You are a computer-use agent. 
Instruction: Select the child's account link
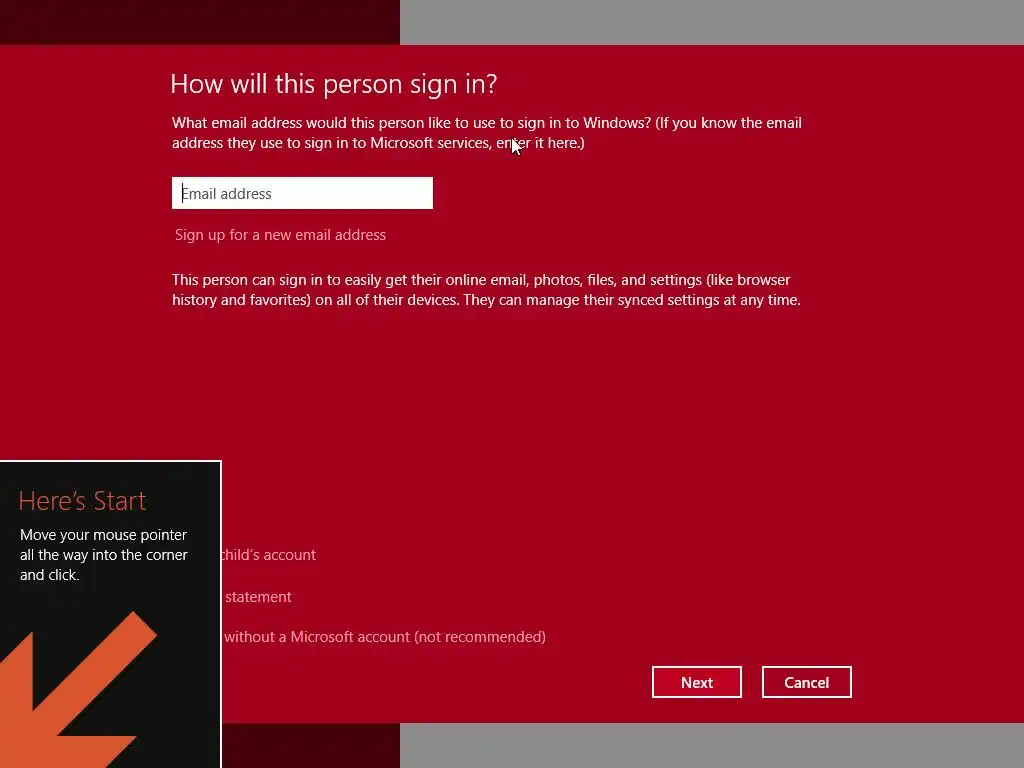pyautogui.click(x=269, y=555)
